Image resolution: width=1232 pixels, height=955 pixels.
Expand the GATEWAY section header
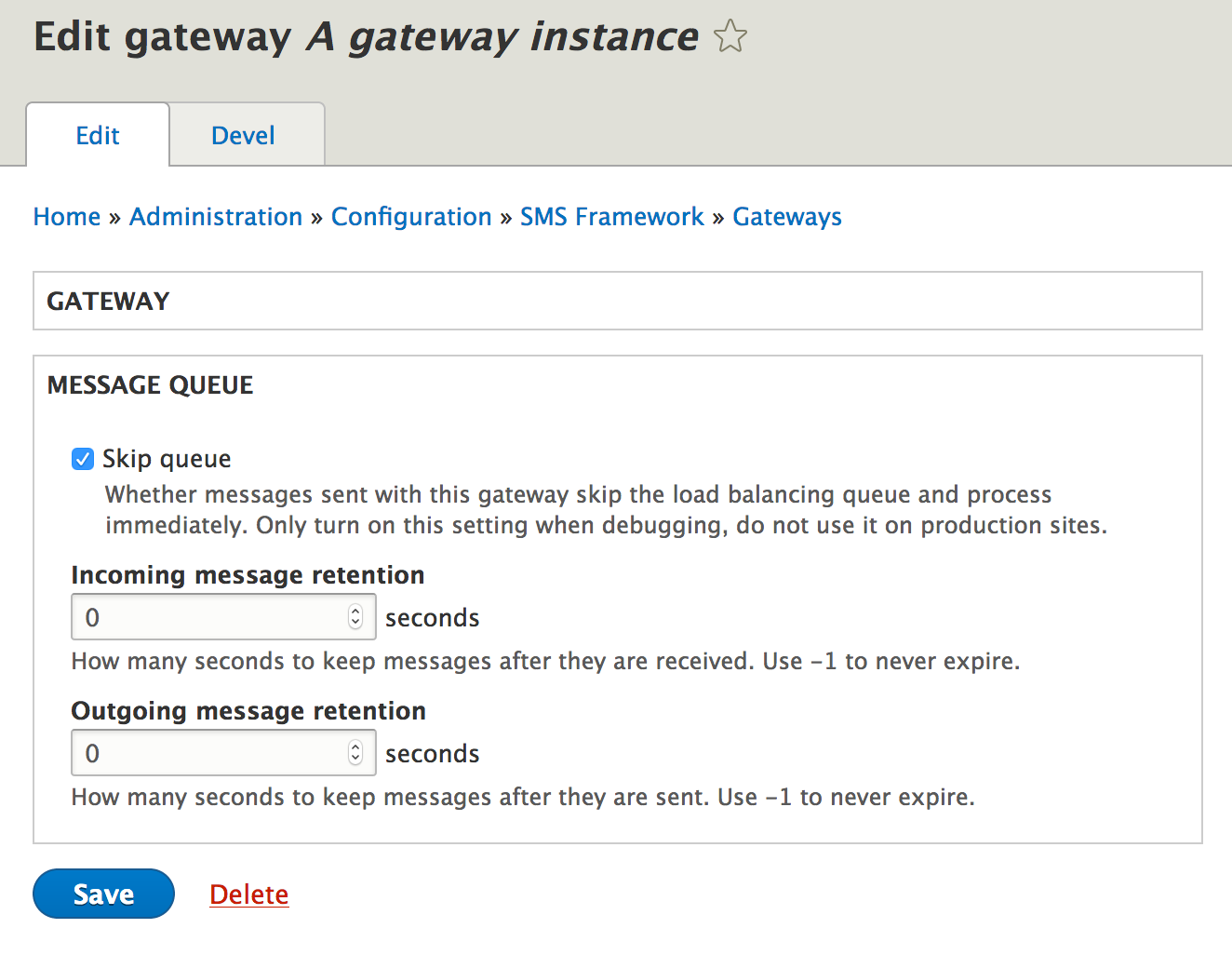(109, 302)
